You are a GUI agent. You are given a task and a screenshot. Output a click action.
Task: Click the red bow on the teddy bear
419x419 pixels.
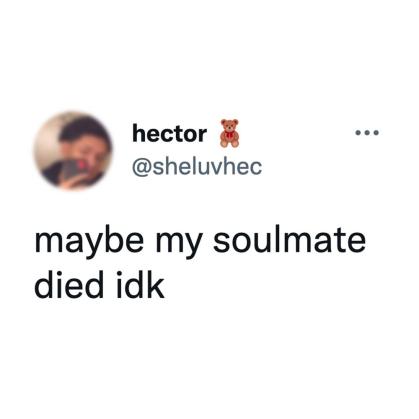point(229,134)
